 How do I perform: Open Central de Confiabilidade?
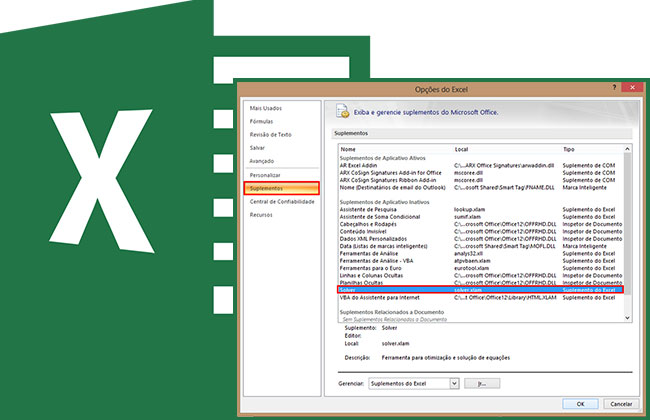(x=282, y=202)
